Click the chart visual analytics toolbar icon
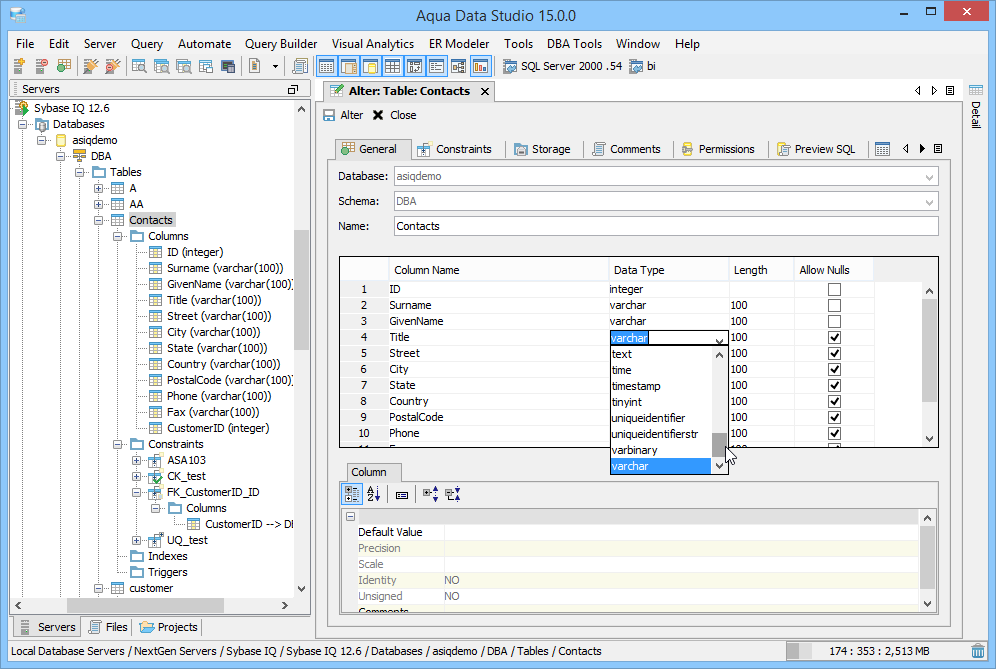This screenshot has width=996, height=669. click(x=480, y=65)
